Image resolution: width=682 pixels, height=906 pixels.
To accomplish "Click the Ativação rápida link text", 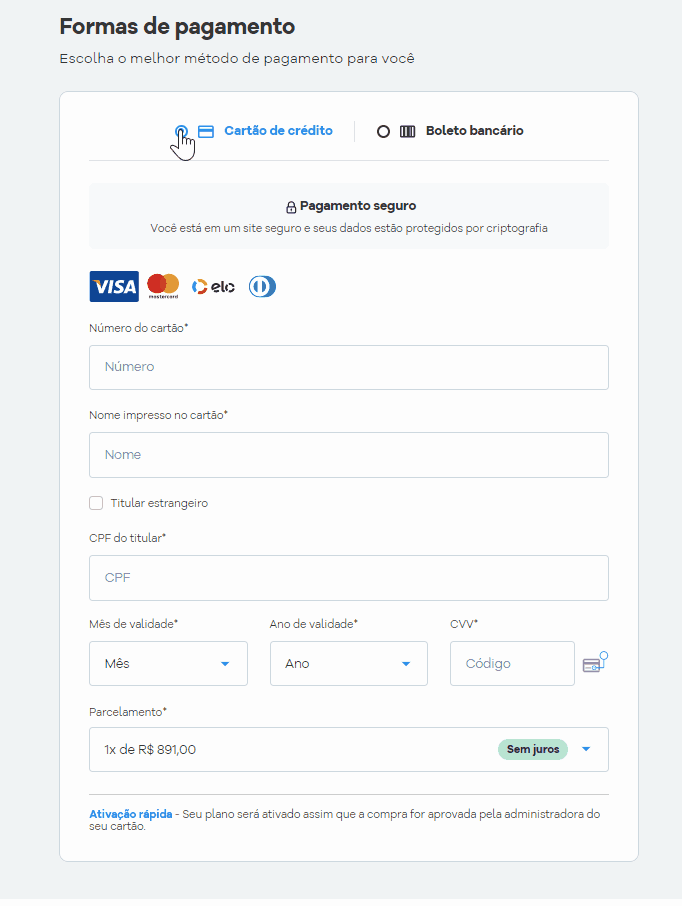I will (x=131, y=814).
